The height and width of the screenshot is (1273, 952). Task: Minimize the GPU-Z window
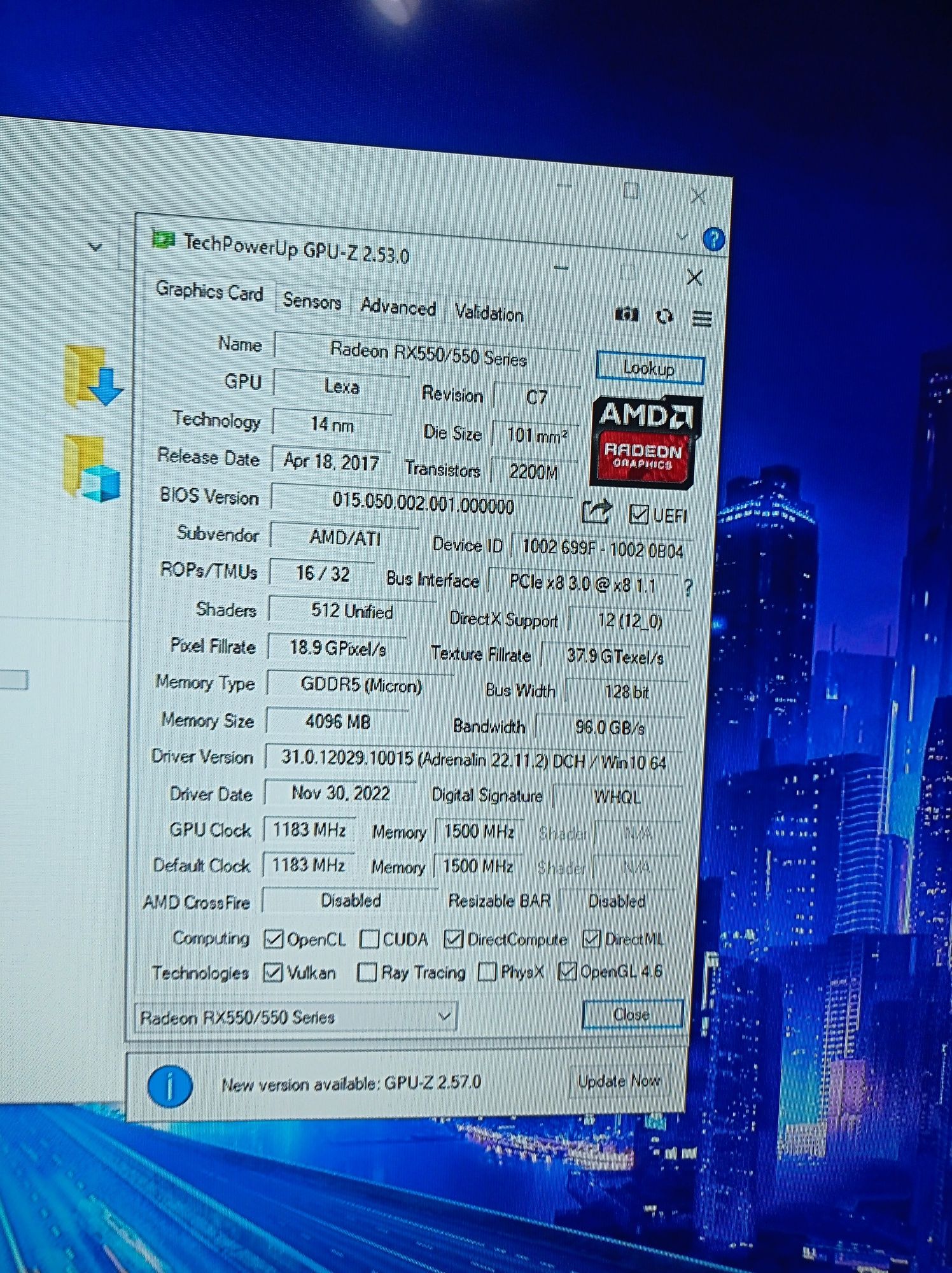tap(561, 269)
